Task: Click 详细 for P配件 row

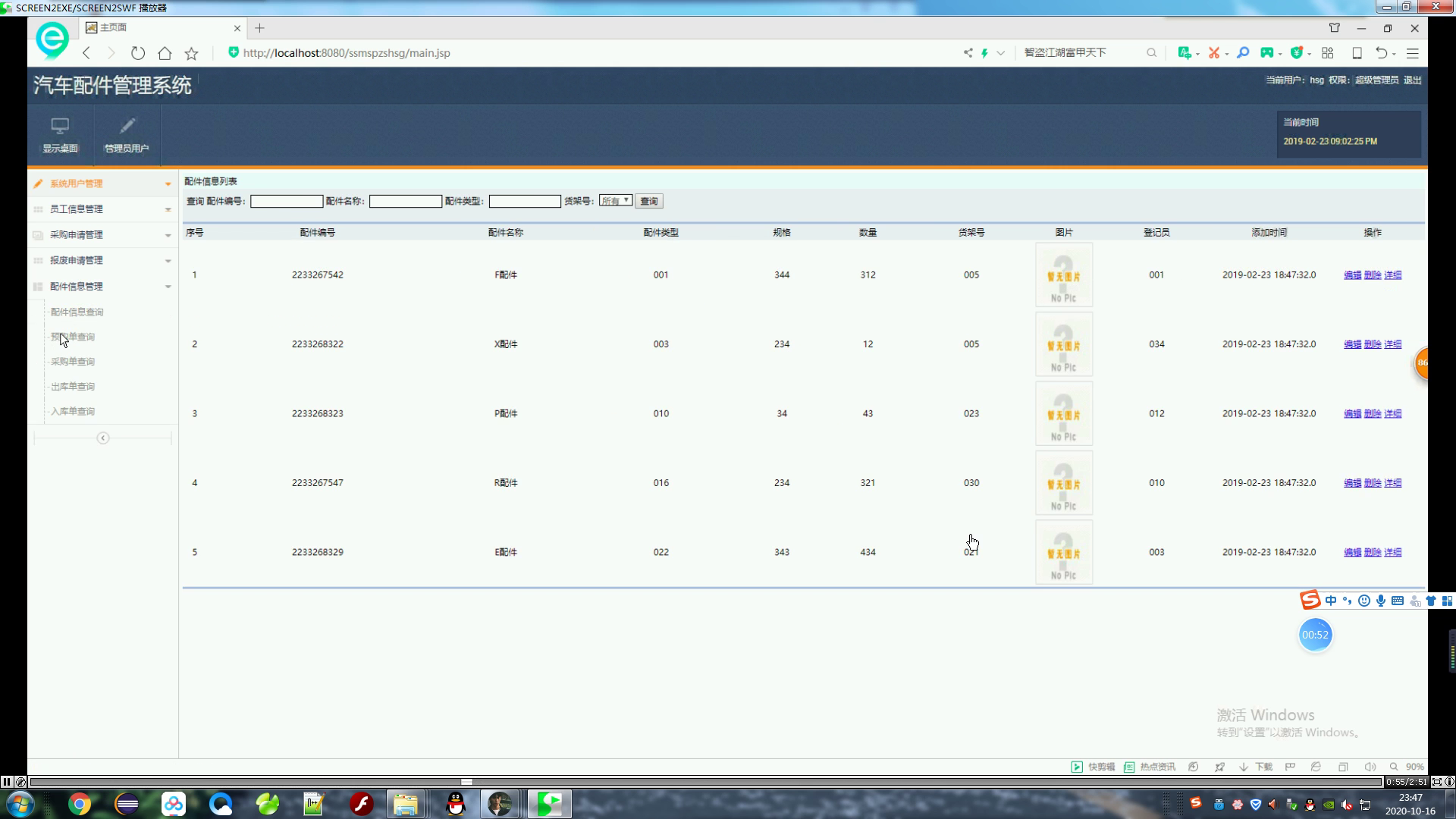Action: click(1393, 414)
